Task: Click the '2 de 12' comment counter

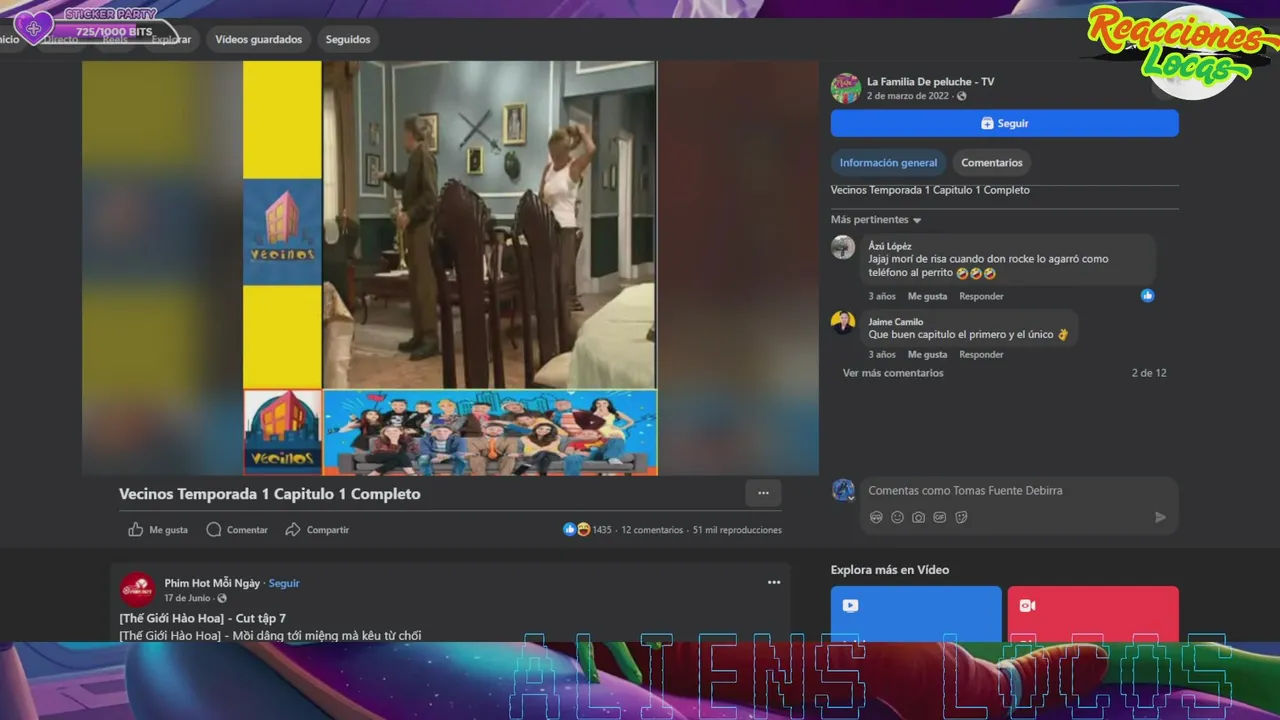Action: click(x=1149, y=373)
